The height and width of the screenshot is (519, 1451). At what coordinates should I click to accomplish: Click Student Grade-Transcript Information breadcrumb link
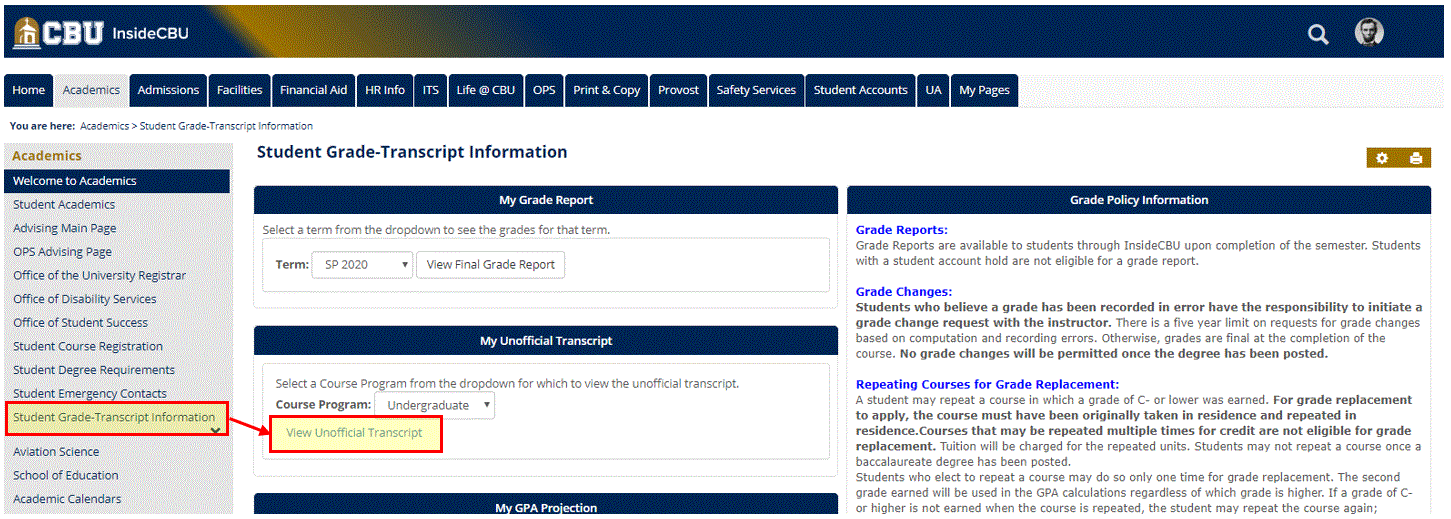(226, 126)
